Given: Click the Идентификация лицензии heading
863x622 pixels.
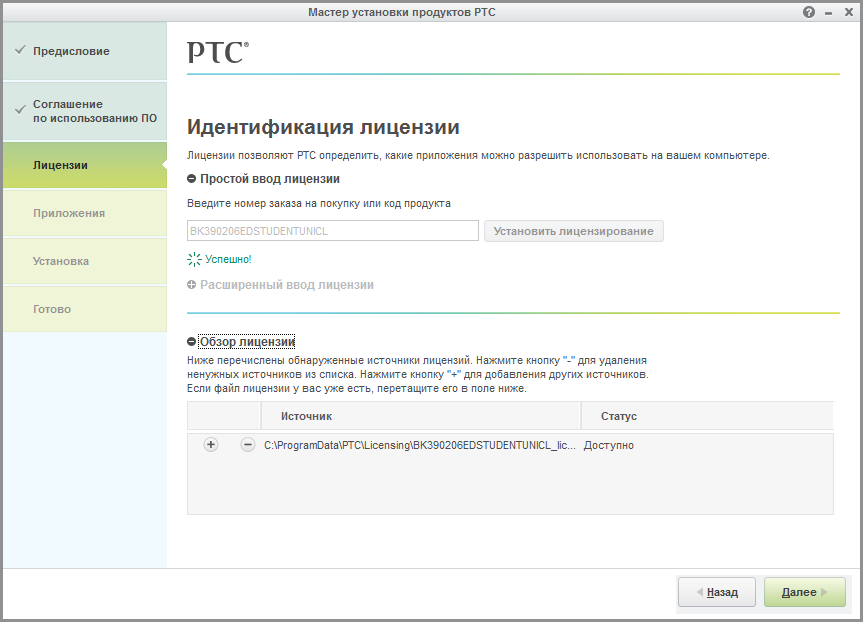Looking at the screenshot, I should [x=323, y=127].
